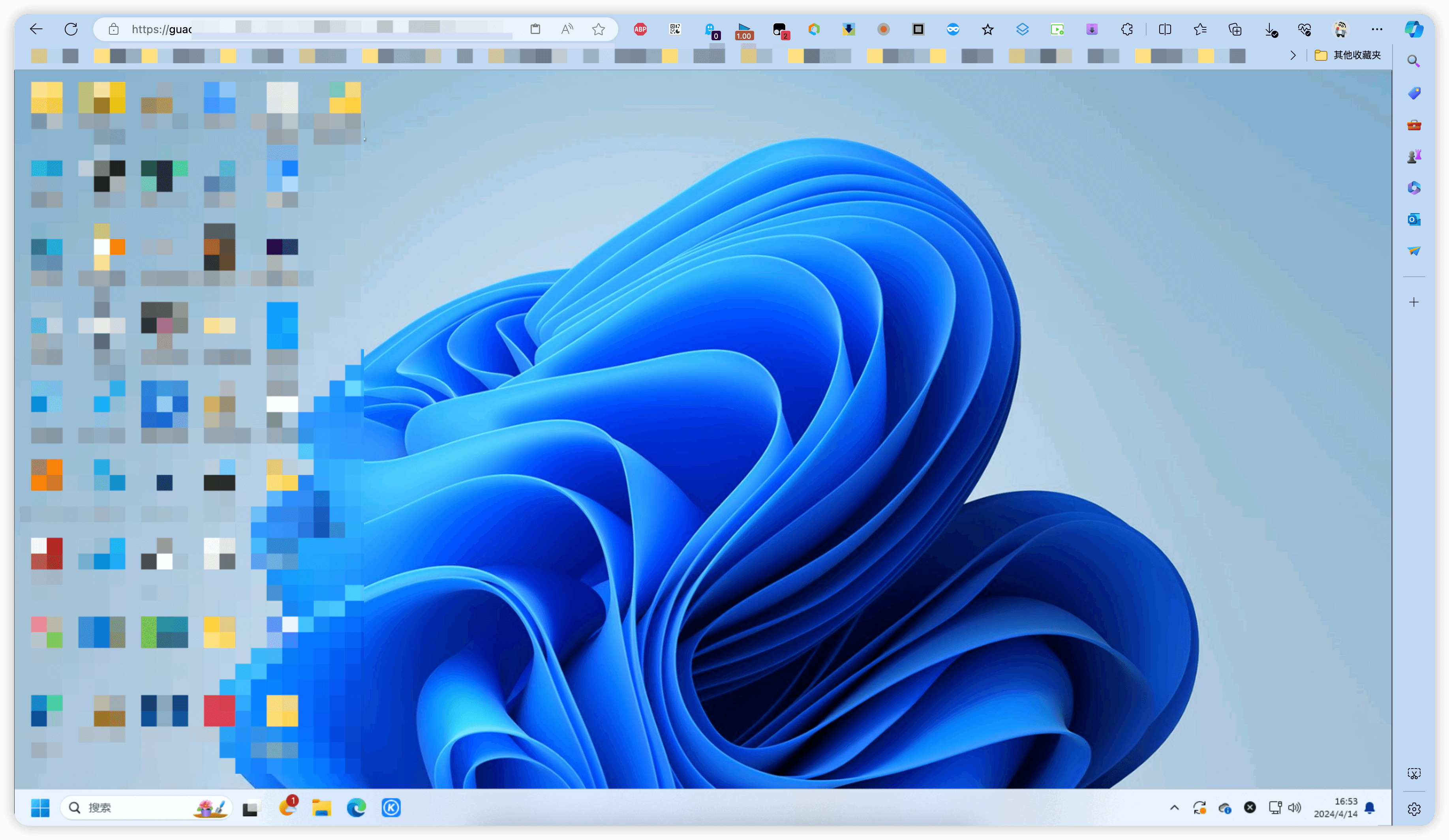1449x840 pixels.
Task: Open sidebar Shopping tag
Action: (1414, 93)
